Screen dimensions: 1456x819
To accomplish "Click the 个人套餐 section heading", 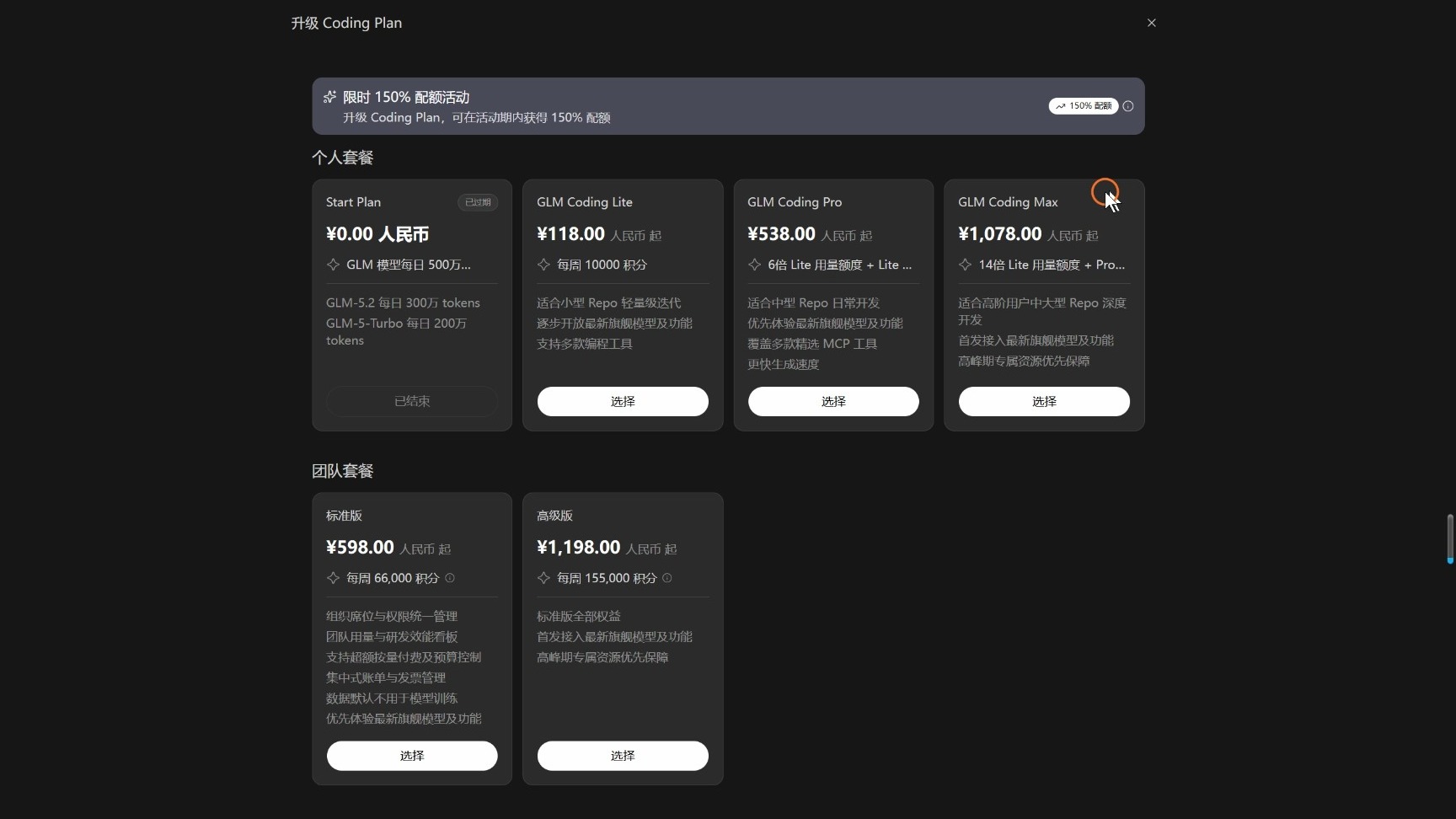I will click(x=343, y=158).
